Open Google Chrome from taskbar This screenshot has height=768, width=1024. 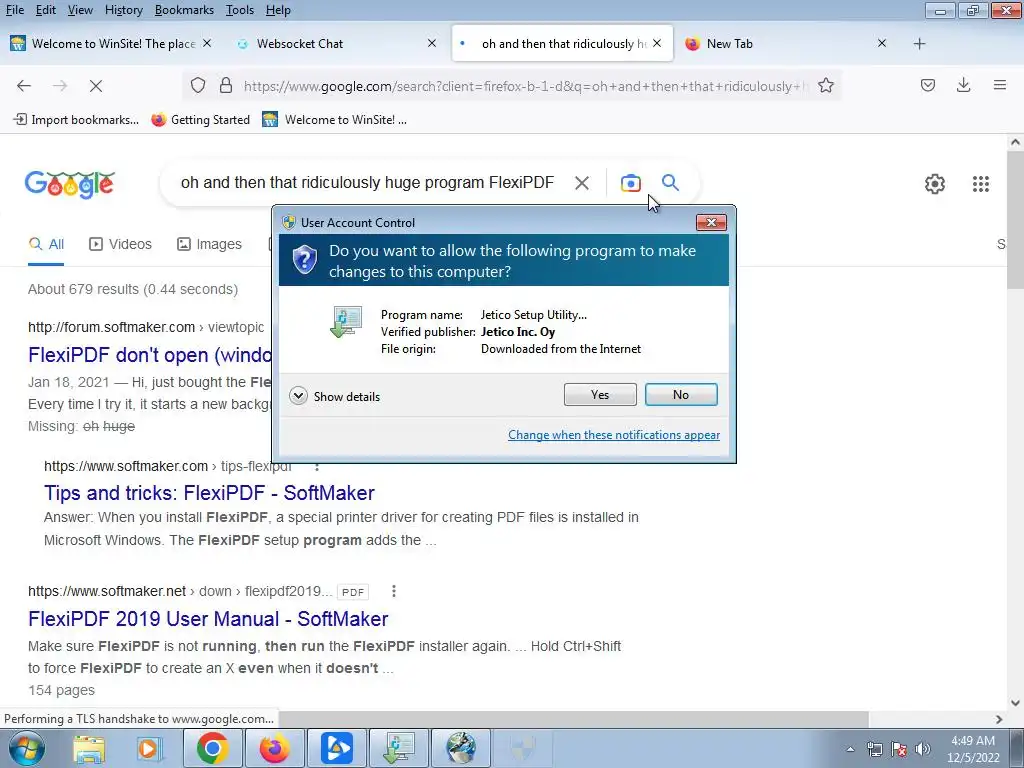coord(212,748)
